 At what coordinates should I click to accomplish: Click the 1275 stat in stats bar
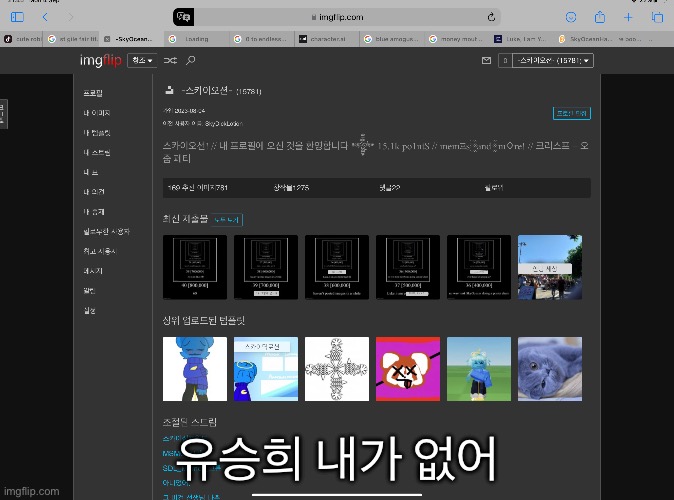click(291, 187)
